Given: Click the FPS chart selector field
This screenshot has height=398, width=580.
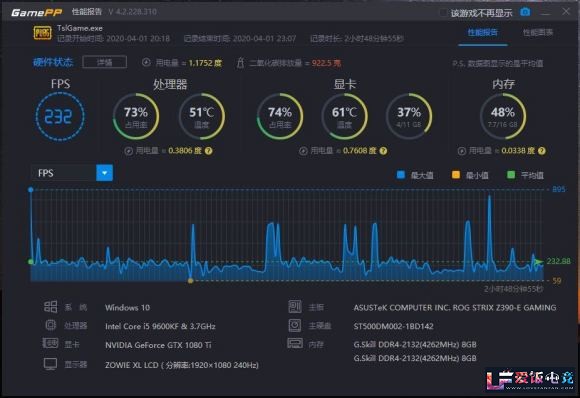Looking at the screenshot, I should (72, 173).
